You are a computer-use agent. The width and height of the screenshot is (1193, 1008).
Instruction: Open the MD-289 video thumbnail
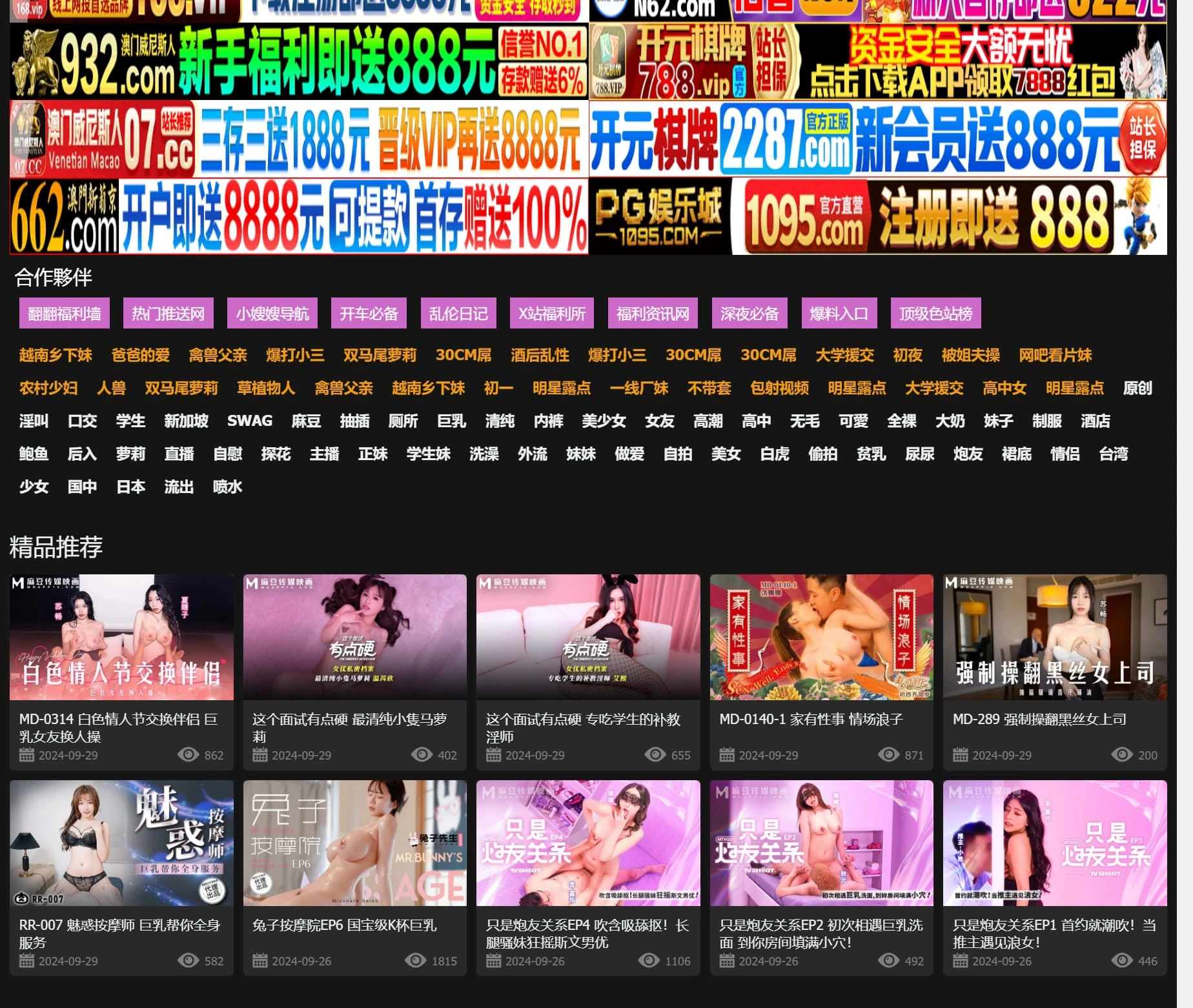1054,637
